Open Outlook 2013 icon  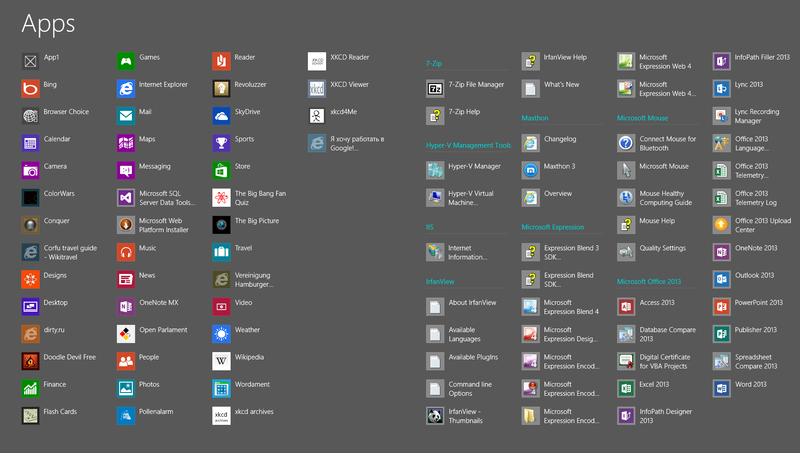click(x=721, y=280)
